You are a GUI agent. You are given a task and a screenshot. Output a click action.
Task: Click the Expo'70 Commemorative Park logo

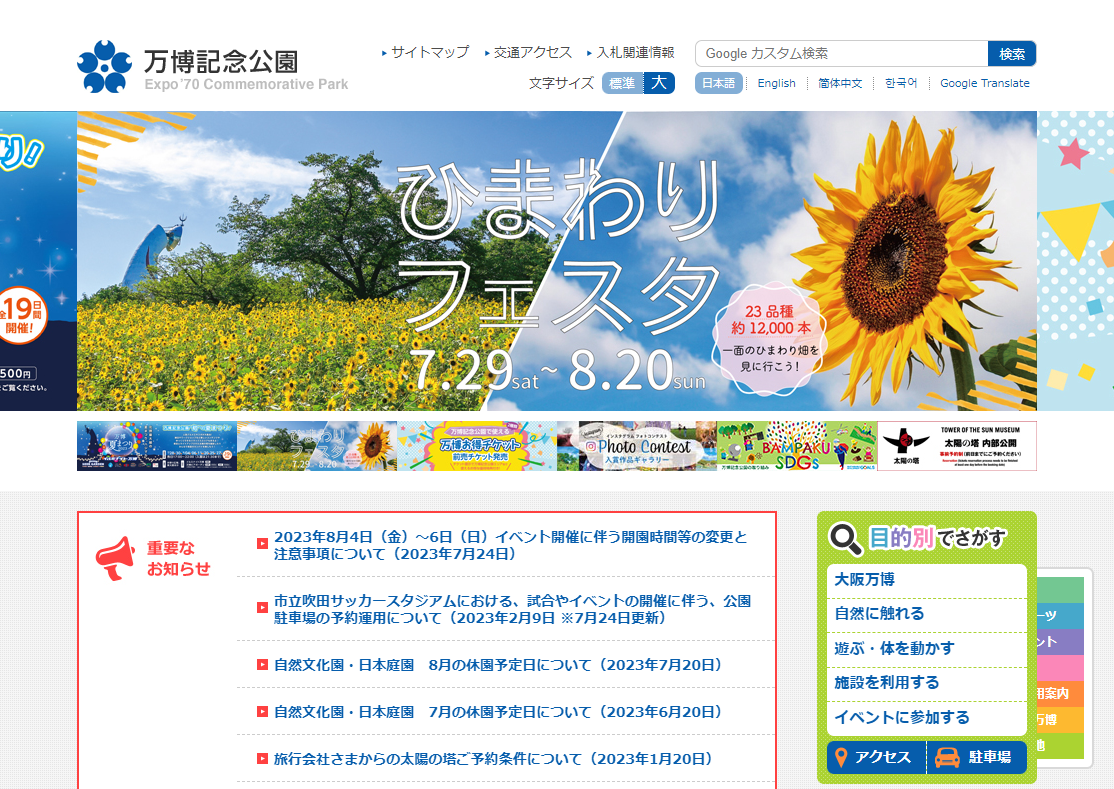click(212, 67)
